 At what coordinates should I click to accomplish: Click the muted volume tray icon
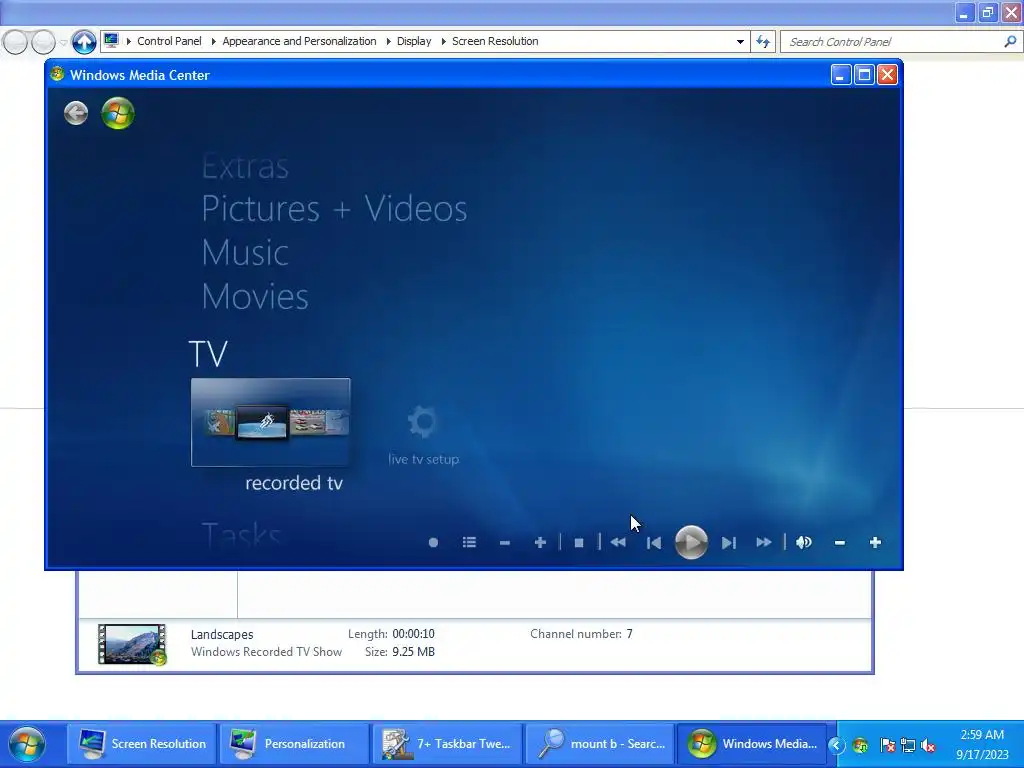(x=928, y=745)
